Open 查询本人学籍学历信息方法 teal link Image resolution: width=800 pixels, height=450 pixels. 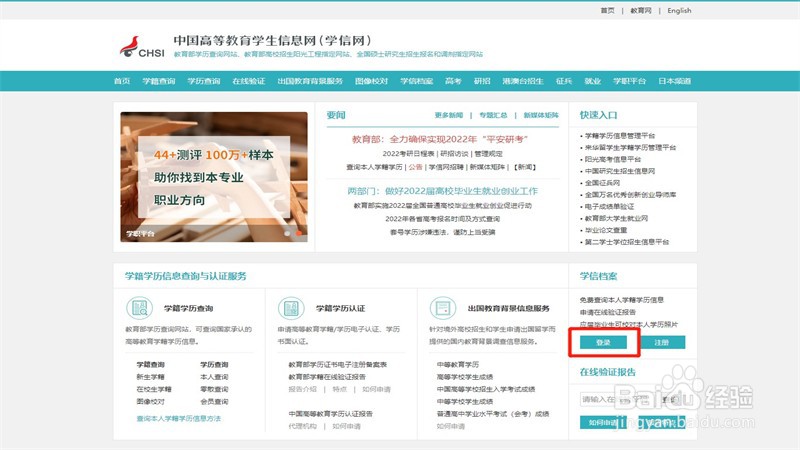click(x=179, y=418)
